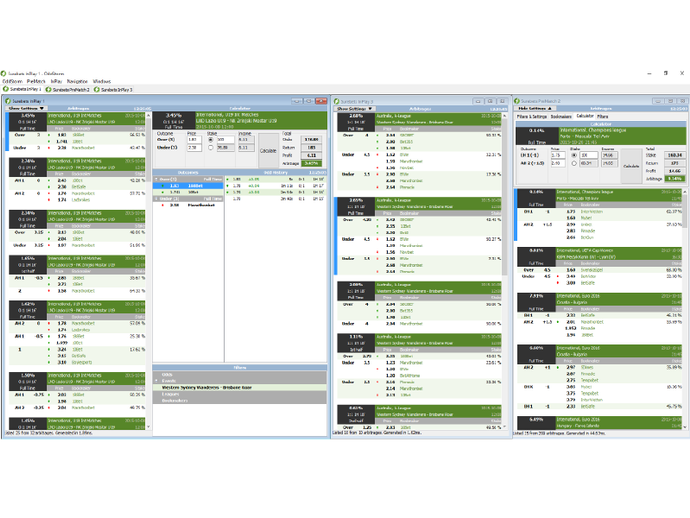Viewport: 690px width, 518px height.
Task: Open the InPlay menu
Action: pyautogui.click(x=56, y=81)
